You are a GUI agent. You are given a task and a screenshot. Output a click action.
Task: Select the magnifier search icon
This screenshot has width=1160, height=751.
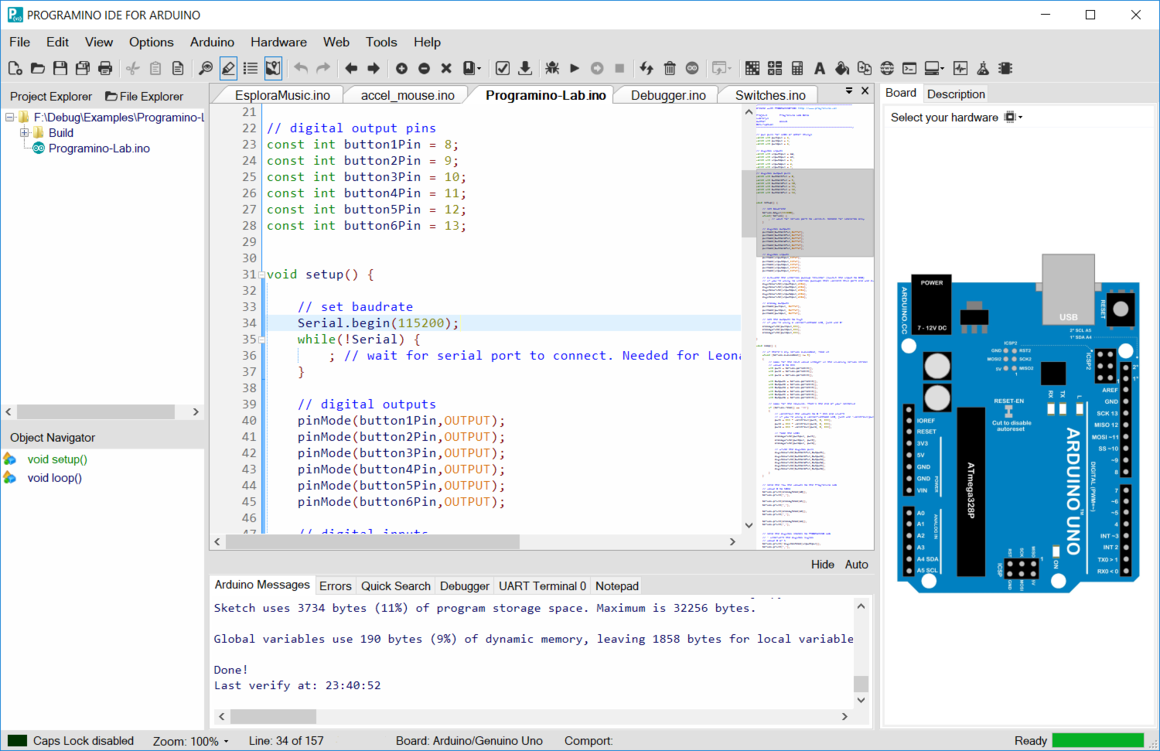click(204, 68)
